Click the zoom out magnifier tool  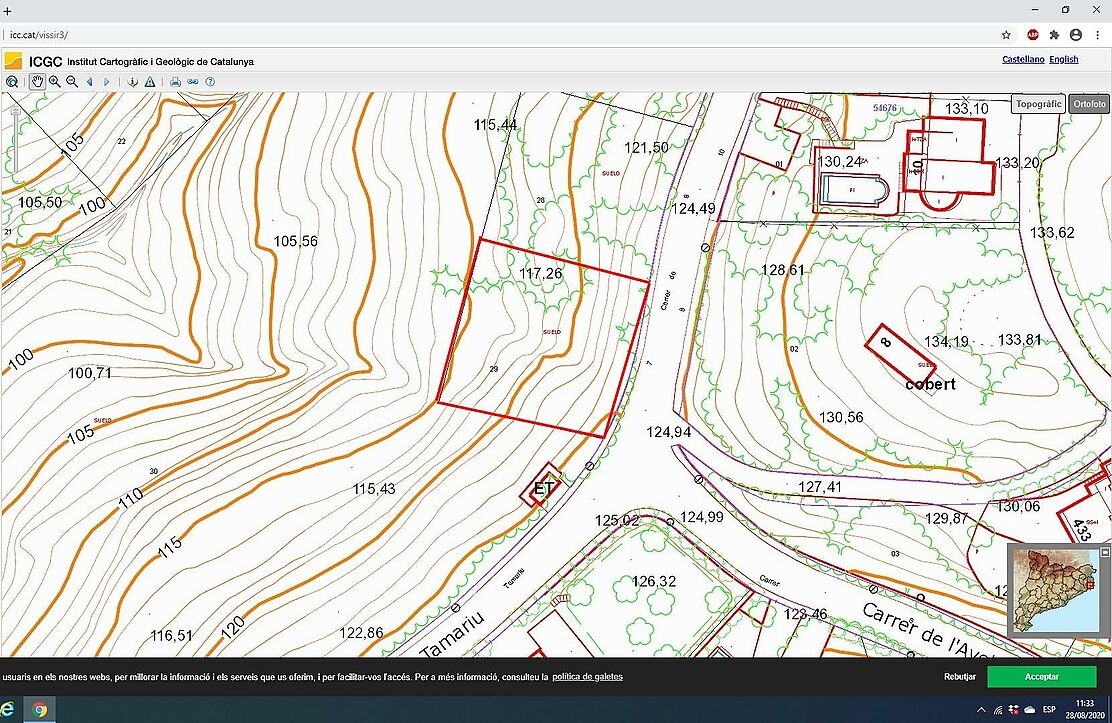click(x=71, y=82)
